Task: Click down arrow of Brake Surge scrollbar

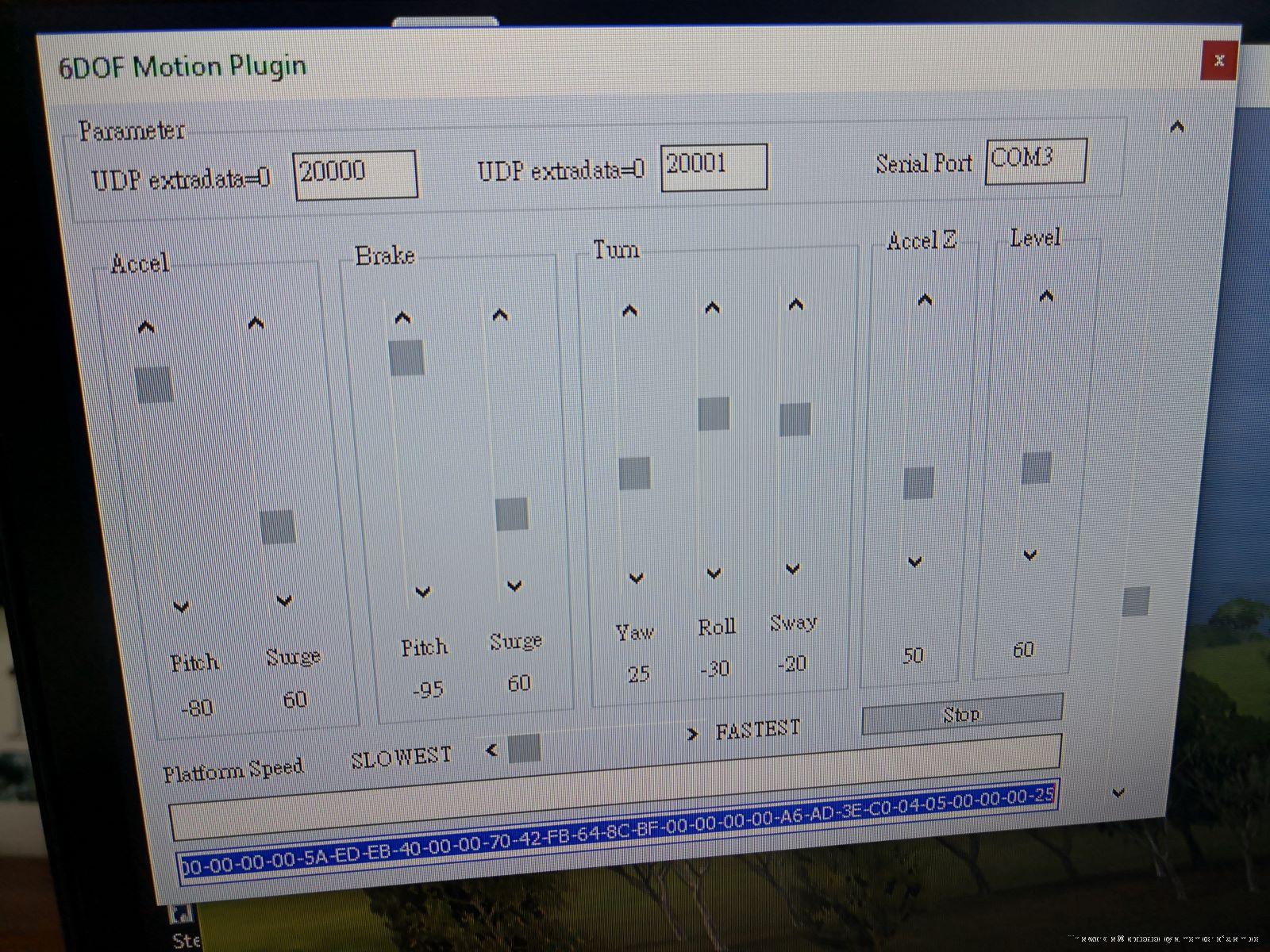Action: click(514, 585)
